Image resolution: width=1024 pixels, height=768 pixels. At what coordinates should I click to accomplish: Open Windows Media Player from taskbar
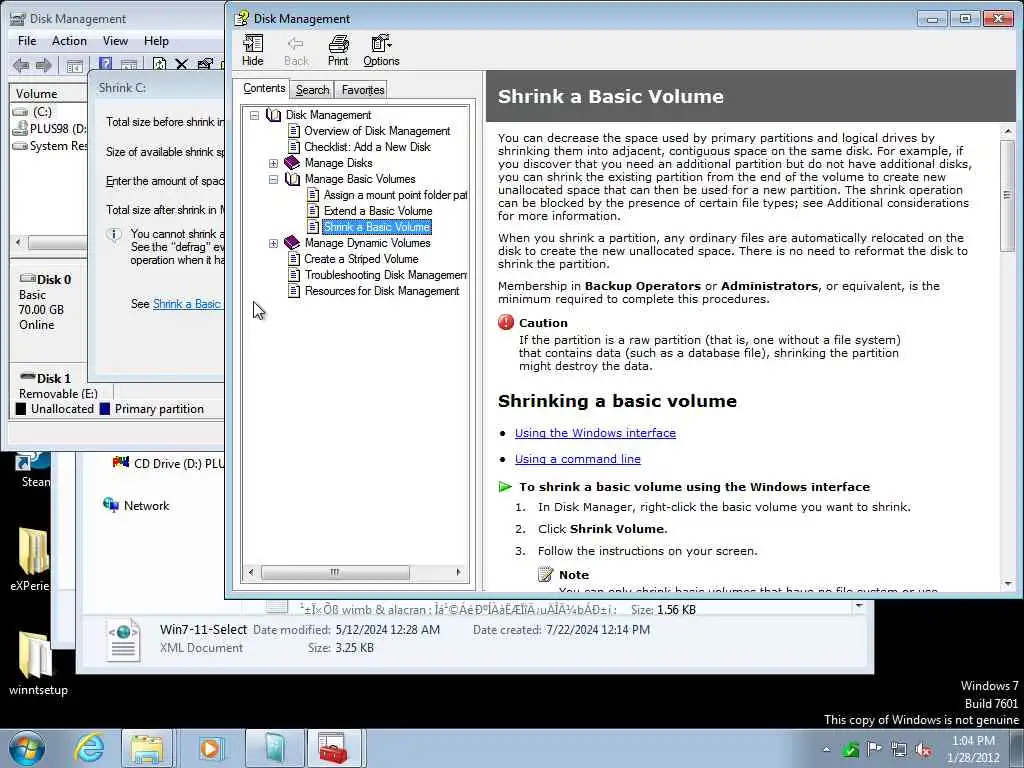[x=210, y=748]
